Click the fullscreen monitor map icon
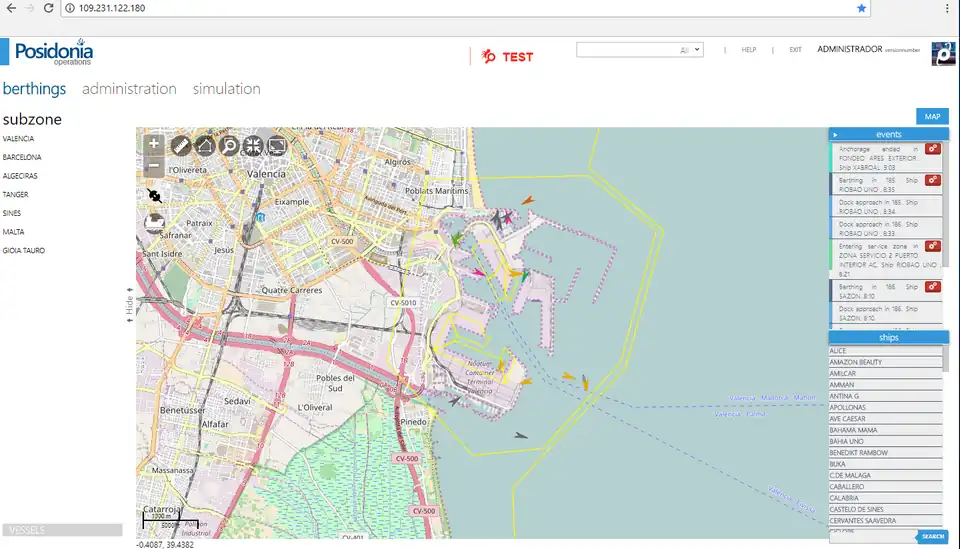Screen dimensions: 960x549 tap(277, 145)
